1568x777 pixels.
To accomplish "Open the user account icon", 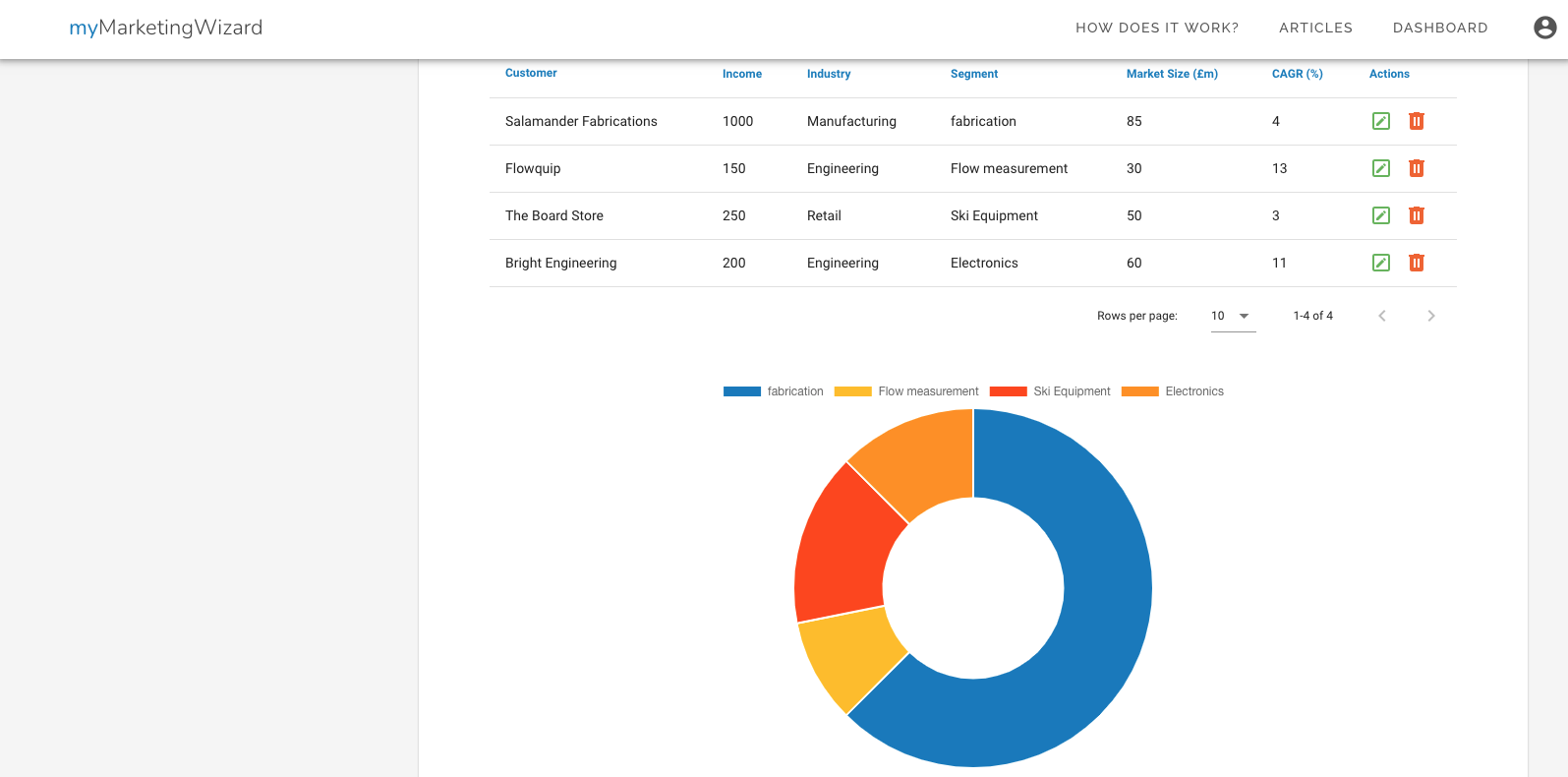I will click(1545, 28).
